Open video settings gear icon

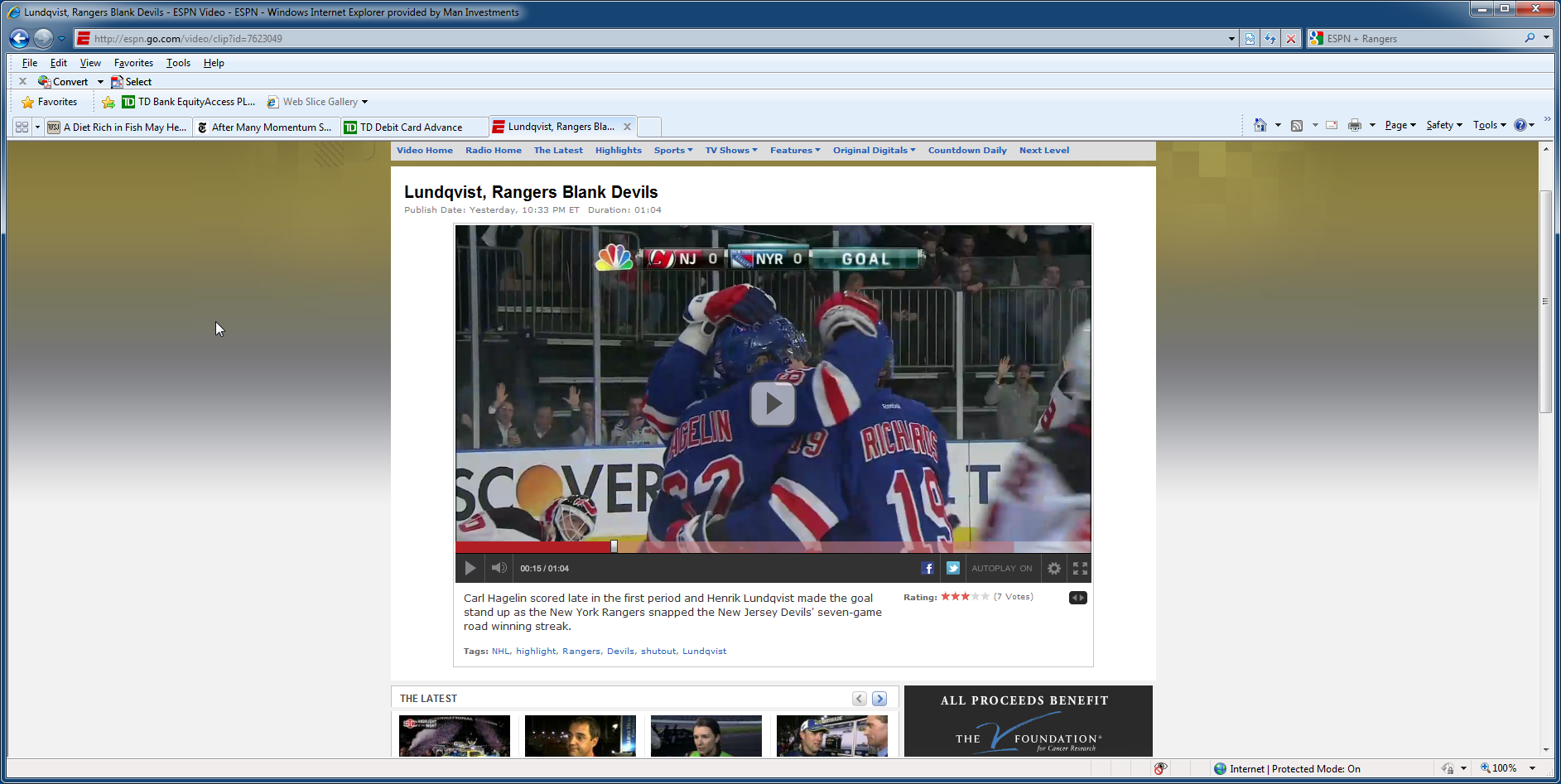1053,568
